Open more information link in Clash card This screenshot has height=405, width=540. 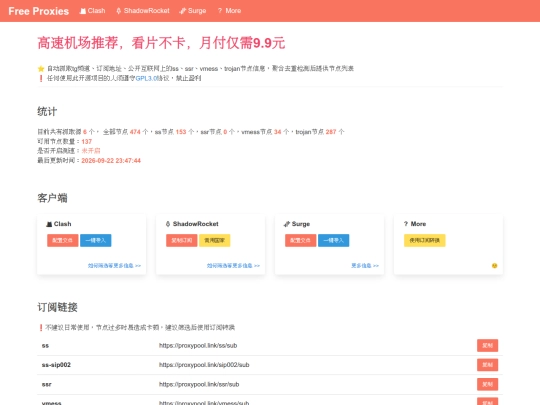[x=114, y=266]
